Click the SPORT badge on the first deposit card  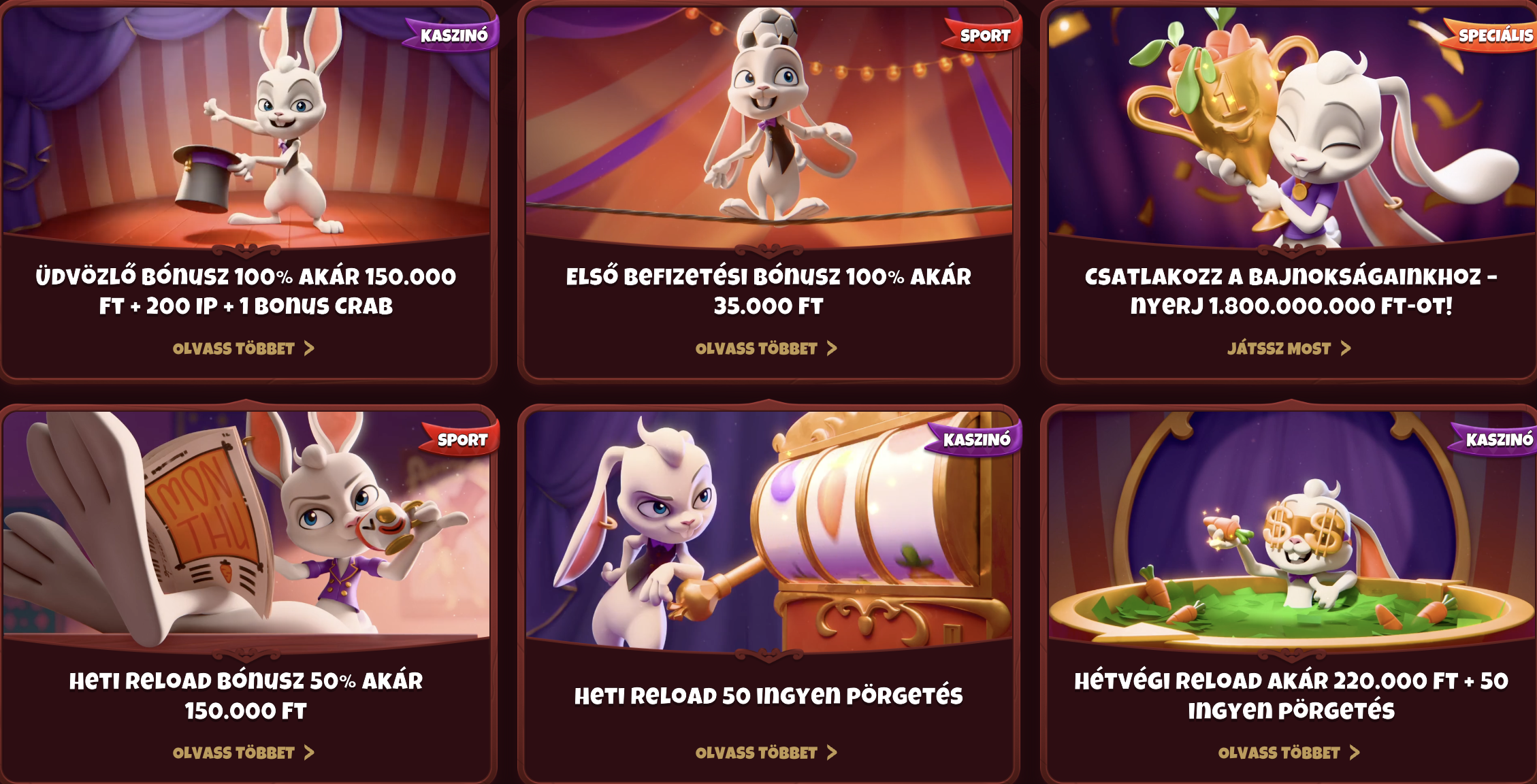(983, 35)
